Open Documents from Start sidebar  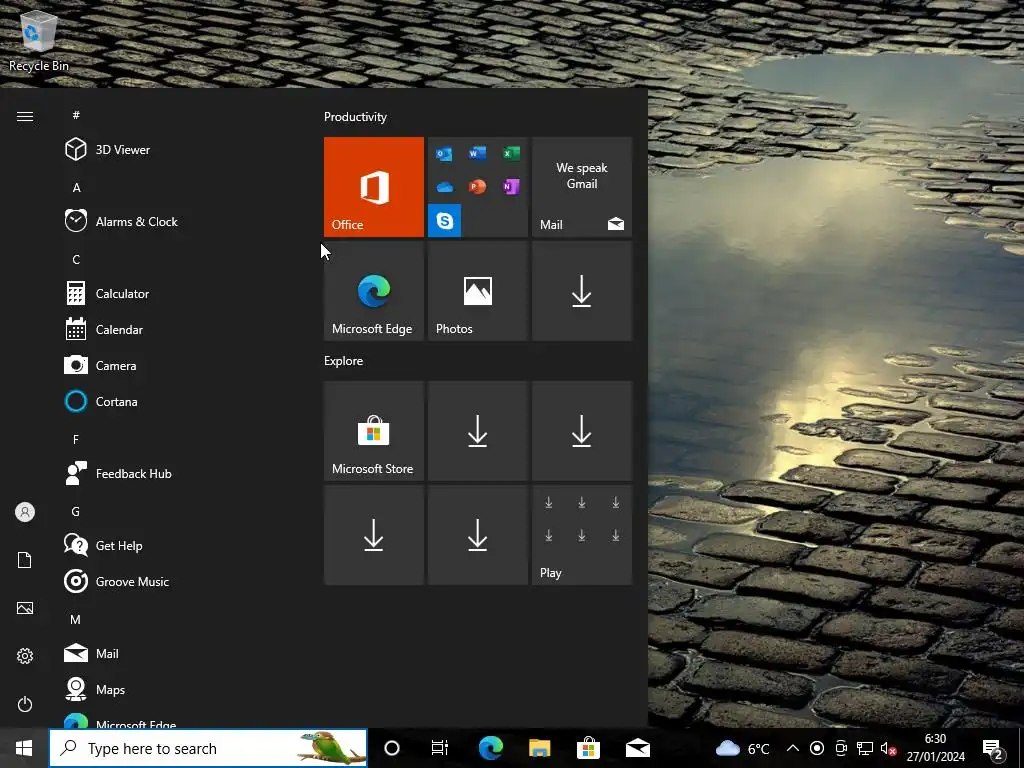coord(25,560)
